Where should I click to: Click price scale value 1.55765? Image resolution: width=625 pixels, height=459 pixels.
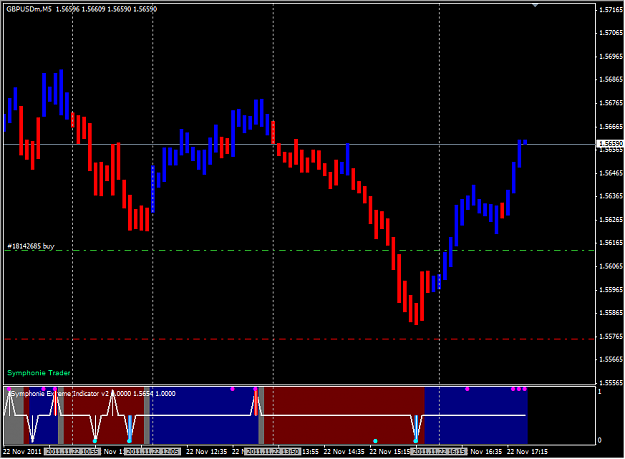tap(611, 336)
